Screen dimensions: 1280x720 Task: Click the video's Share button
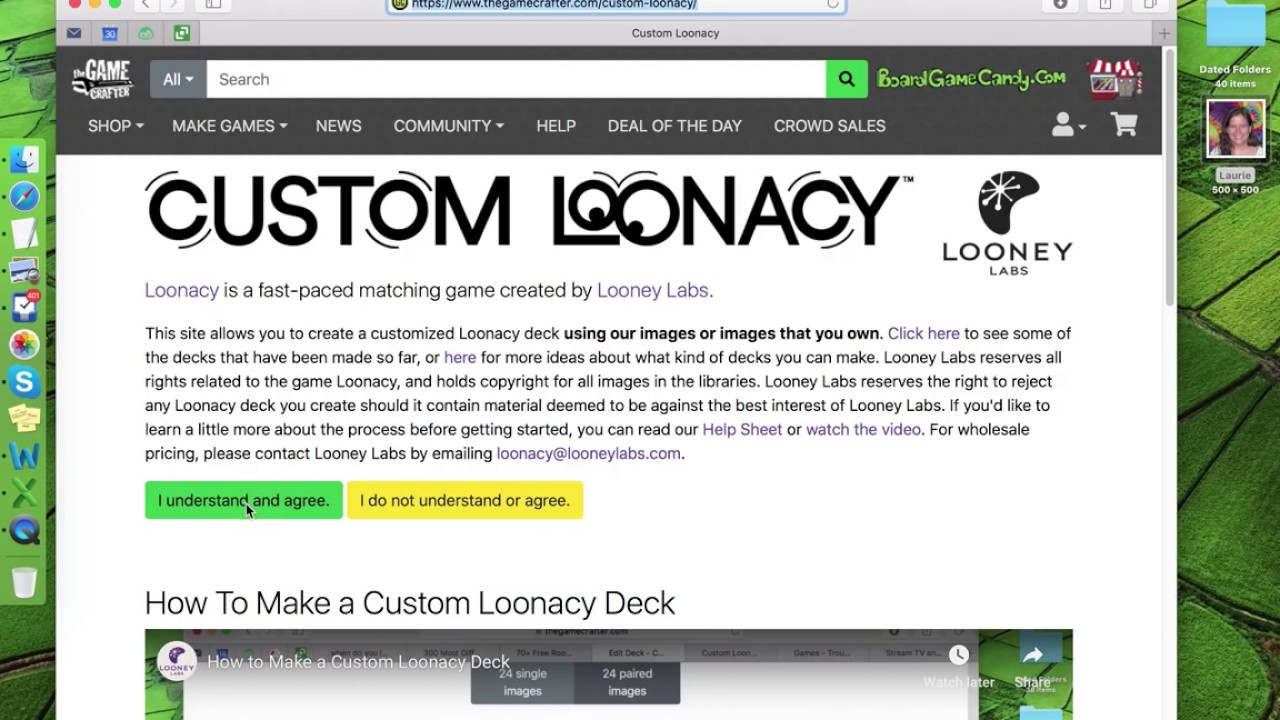coord(1033,667)
